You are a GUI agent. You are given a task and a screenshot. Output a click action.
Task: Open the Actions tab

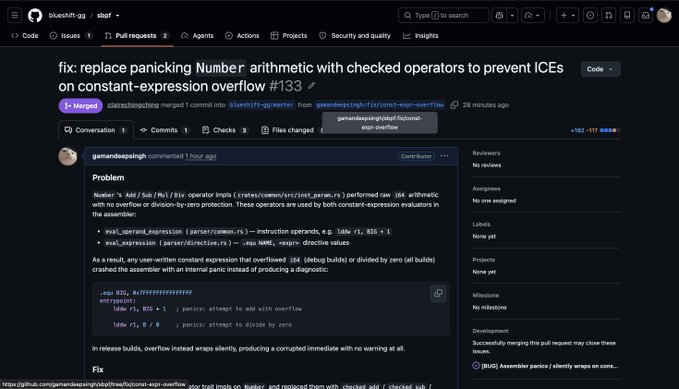click(242, 36)
